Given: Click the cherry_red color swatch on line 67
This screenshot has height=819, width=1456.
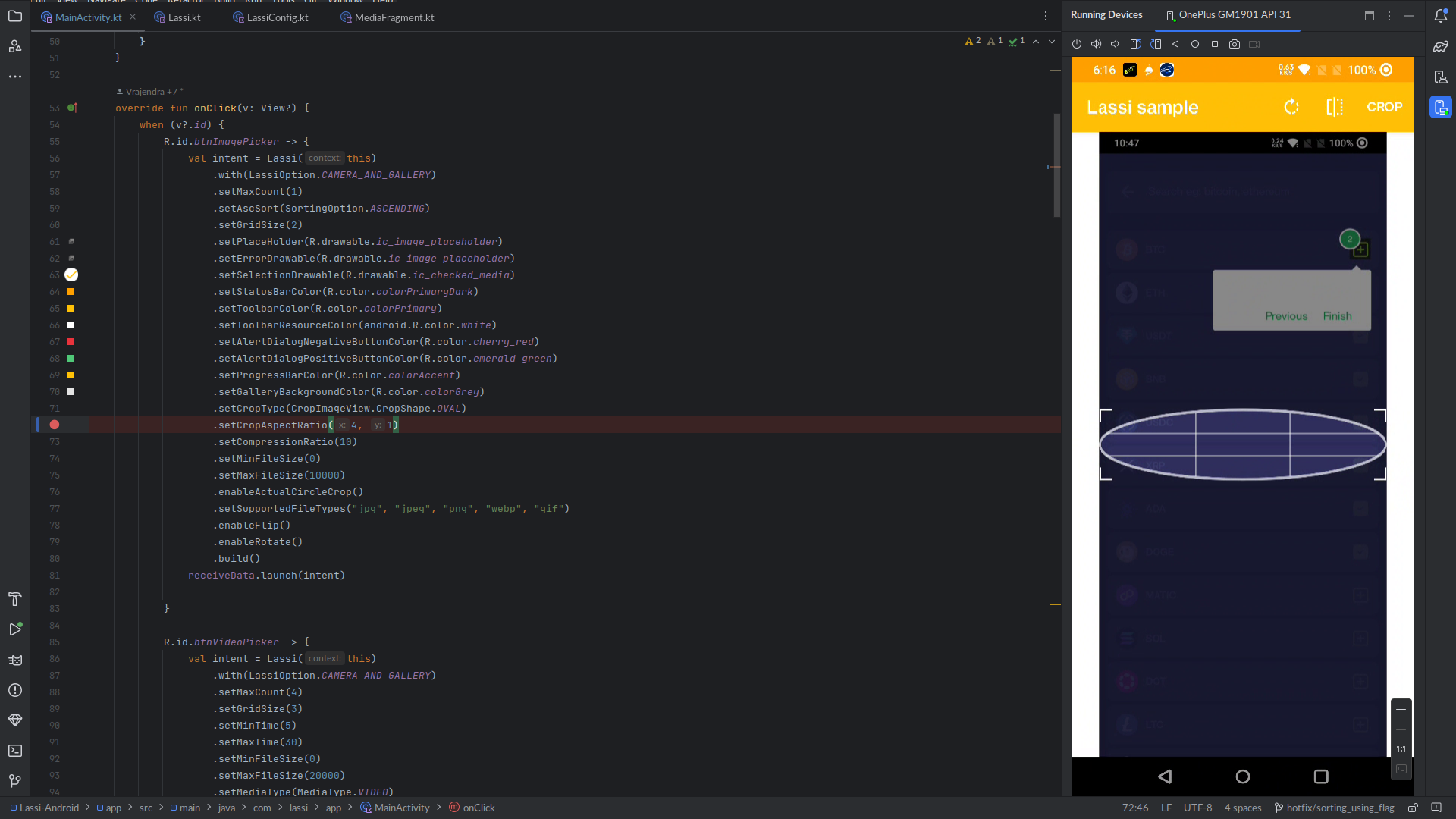Looking at the screenshot, I should 71,341.
